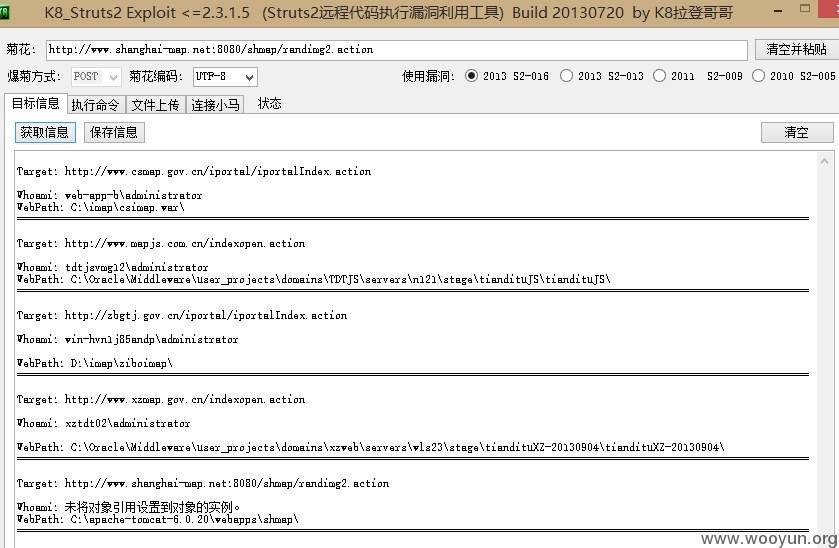The image size is (839, 548).
Task: Click the tdtjsvmg12\administrator Whoami line
Action: (x=112, y=267)
